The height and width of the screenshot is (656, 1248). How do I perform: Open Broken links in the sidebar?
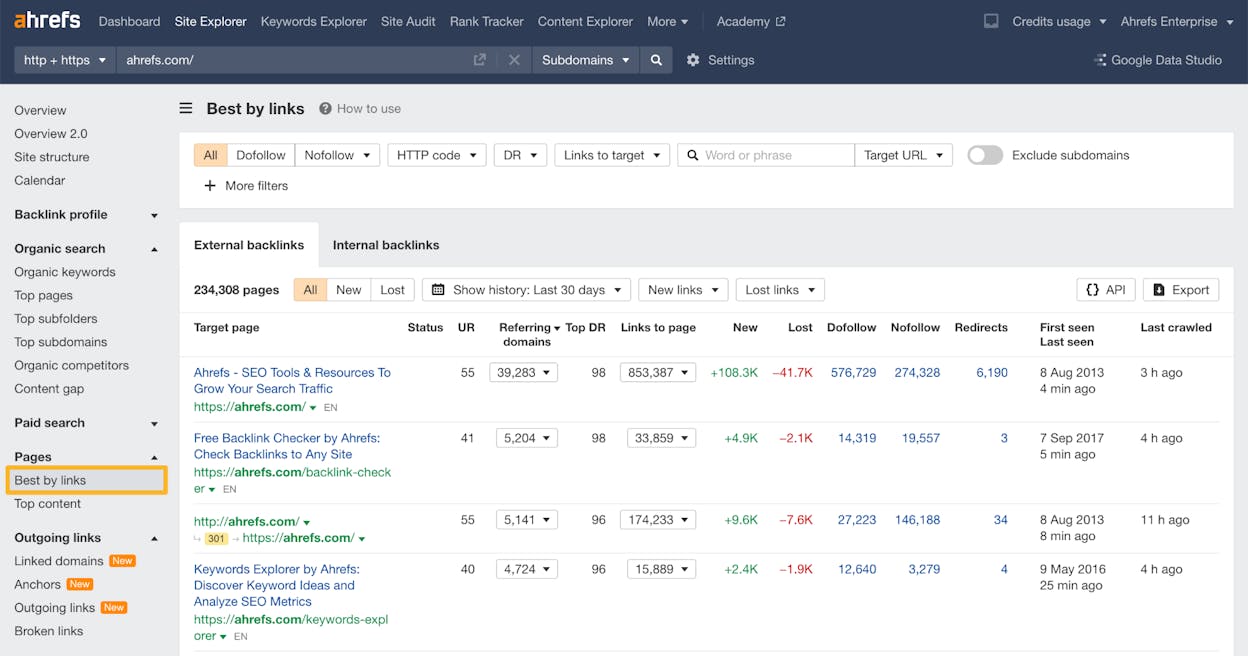tap(49, 631)
